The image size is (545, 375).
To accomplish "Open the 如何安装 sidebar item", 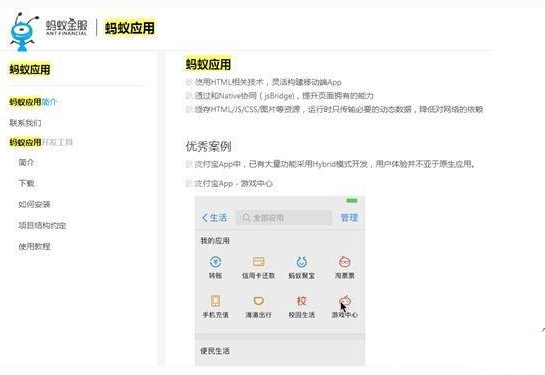I will coord(34,204).
